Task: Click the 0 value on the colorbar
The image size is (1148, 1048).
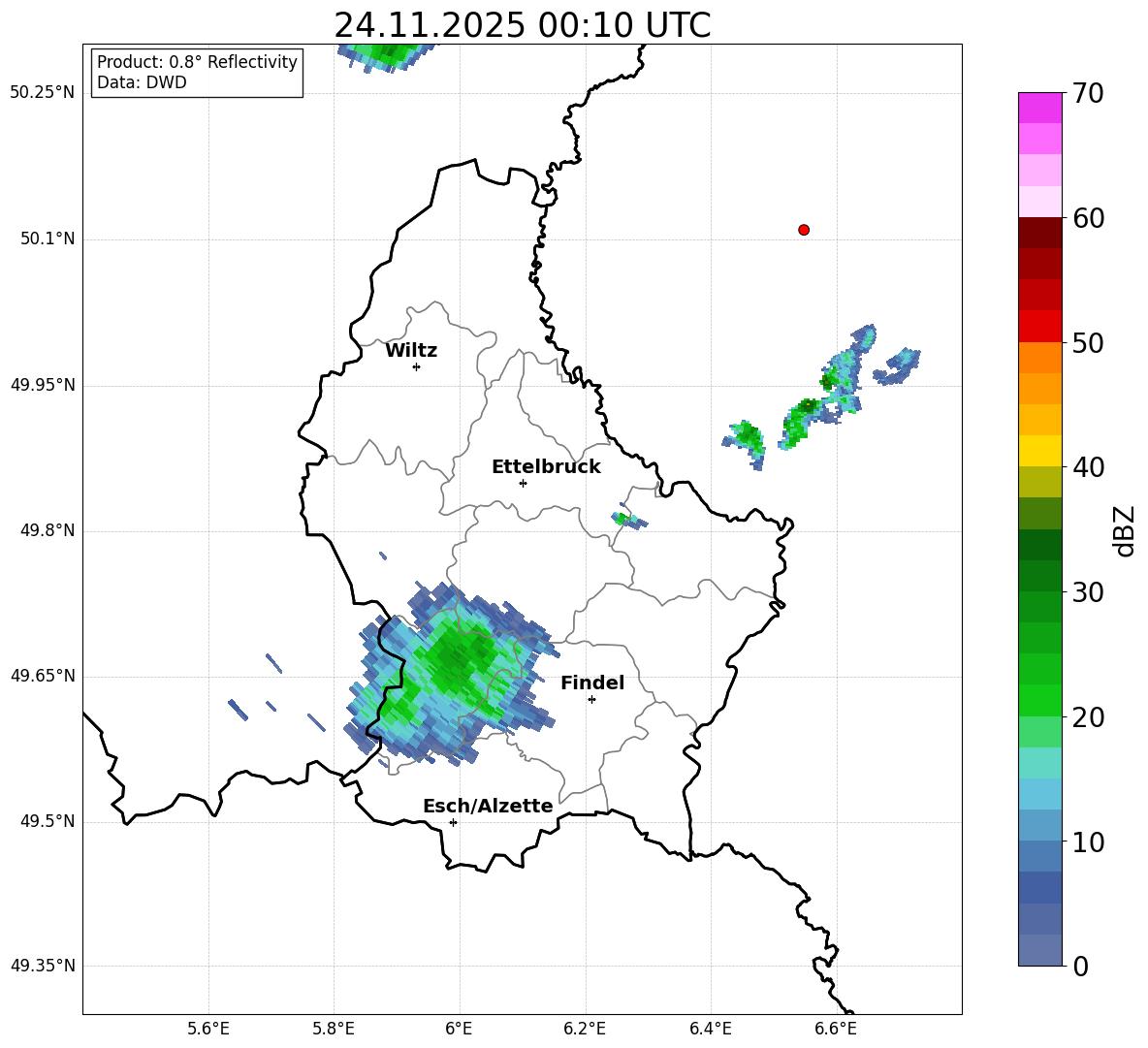Action: pos(1080,967)
